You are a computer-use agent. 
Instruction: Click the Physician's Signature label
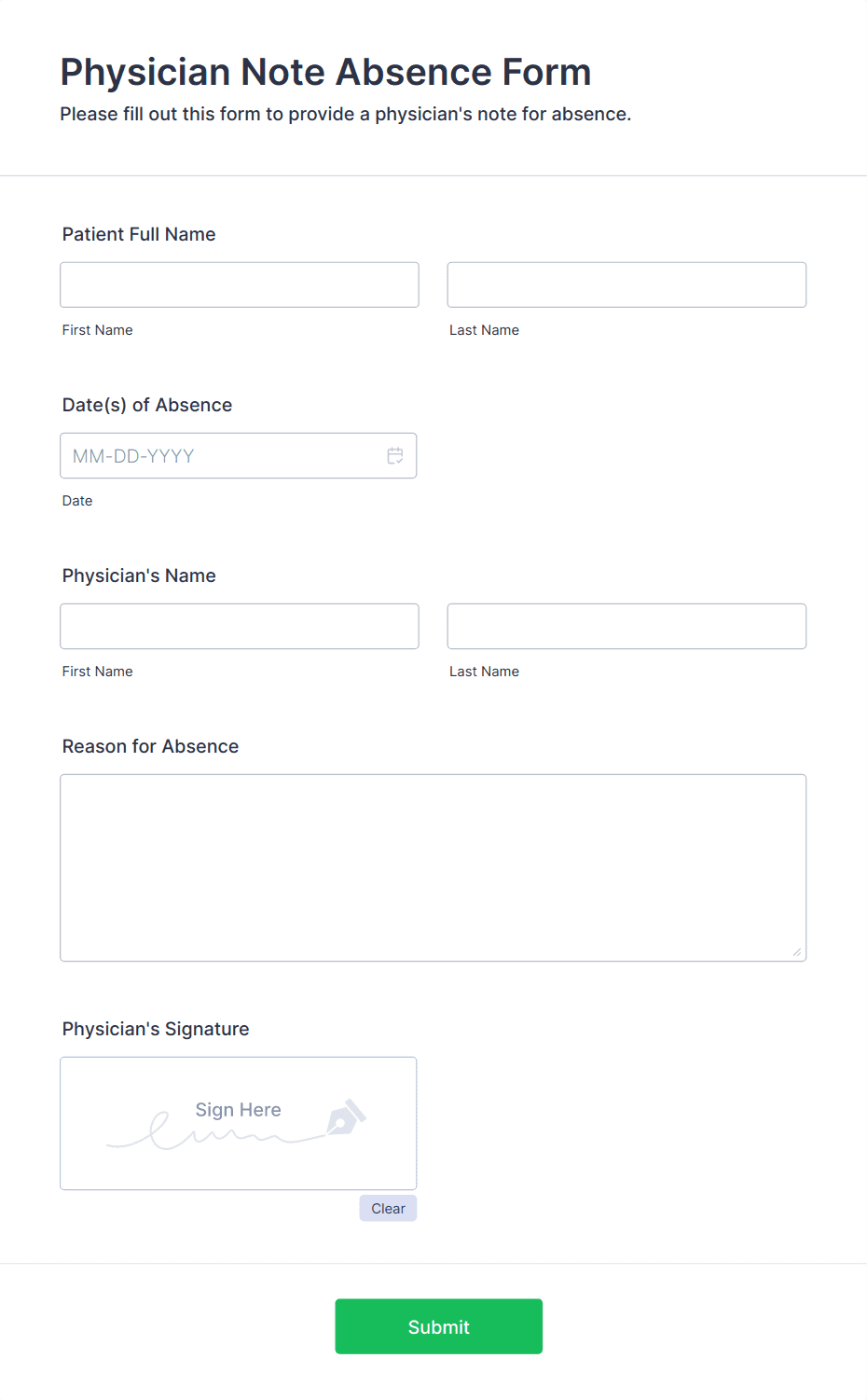coord(155,1029)
